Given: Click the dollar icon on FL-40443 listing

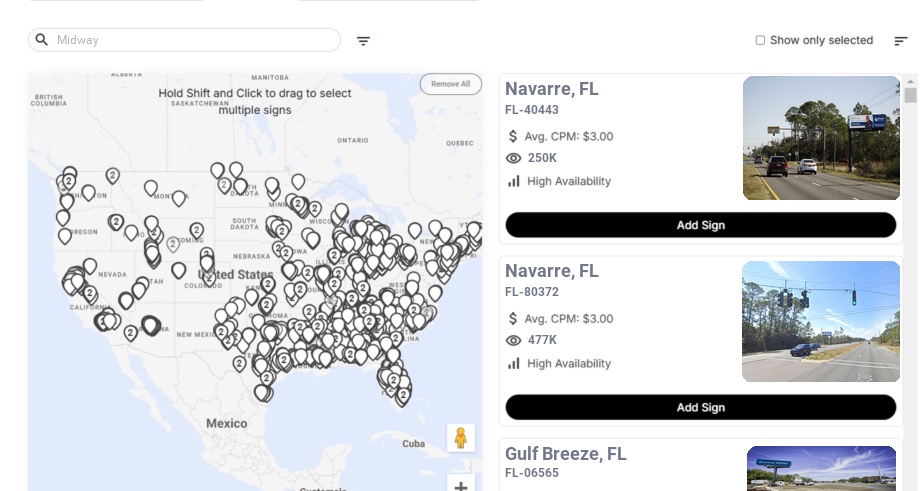Looking at the screenshot, I should [x=514, y=136].
